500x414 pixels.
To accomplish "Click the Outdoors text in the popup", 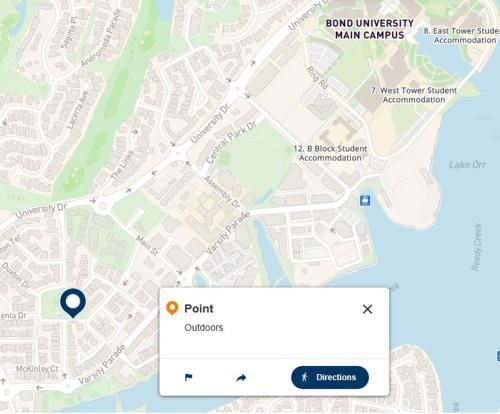I will (x=204, y=327).
